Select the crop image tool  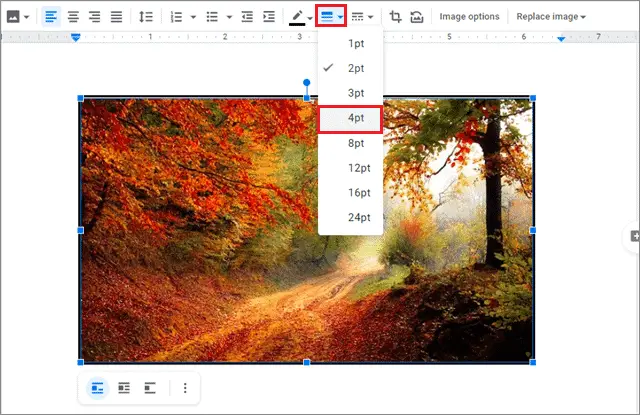point(395,17)
